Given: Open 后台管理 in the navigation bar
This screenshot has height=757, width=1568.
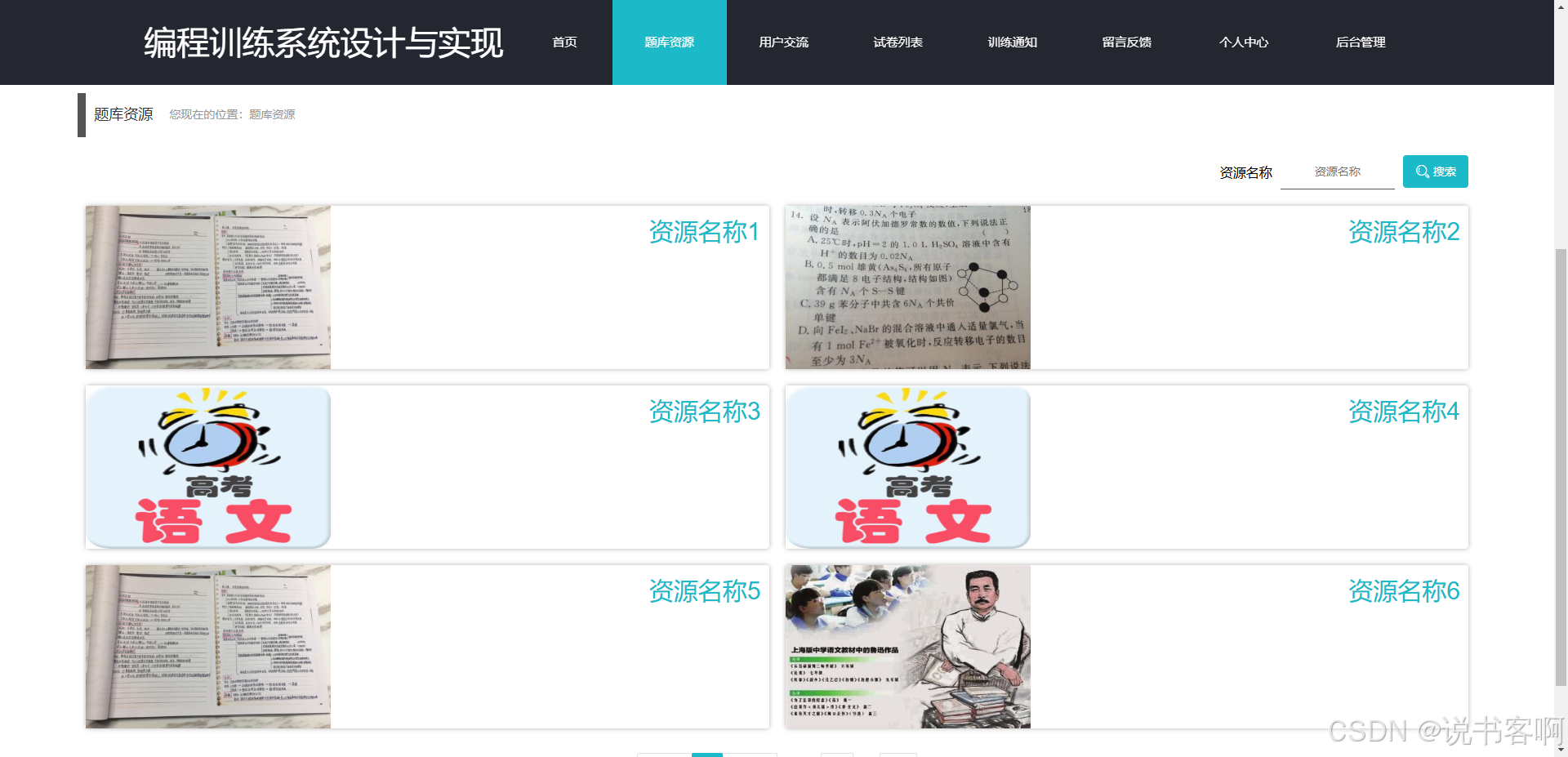Looking at the screenshot, I should click(1361, 42).
